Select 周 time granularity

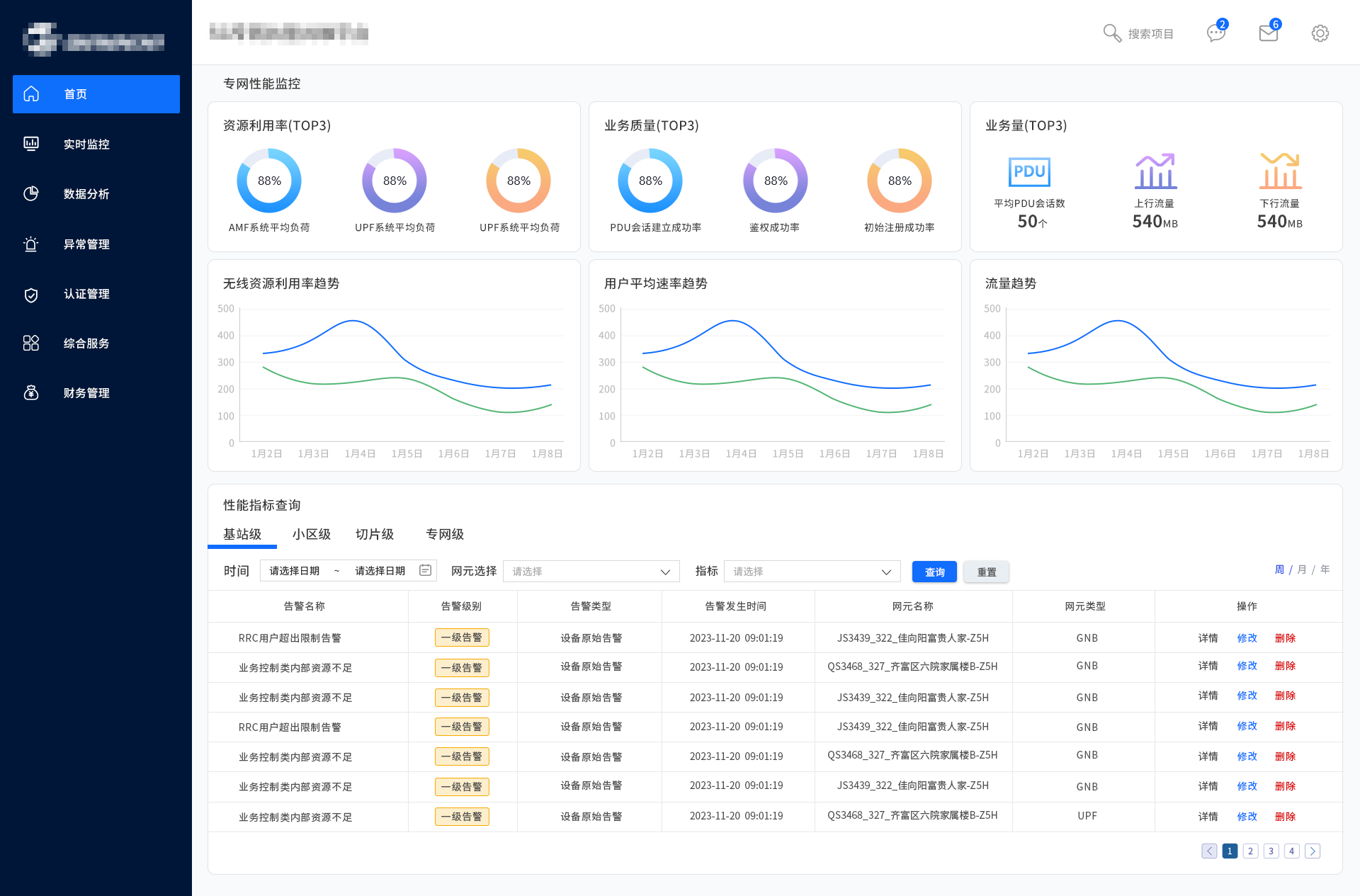(1279, 569)
